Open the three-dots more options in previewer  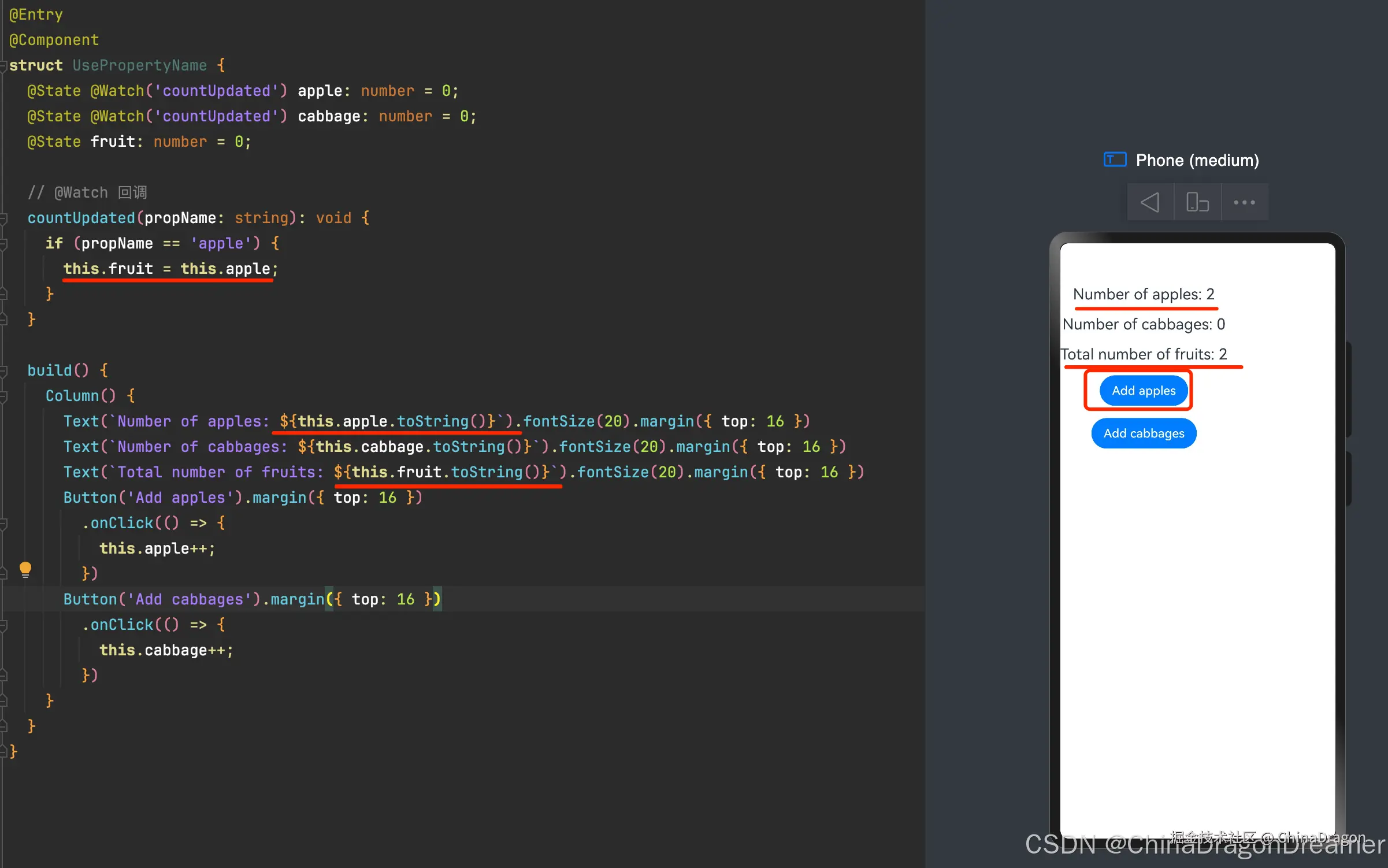1244,202
